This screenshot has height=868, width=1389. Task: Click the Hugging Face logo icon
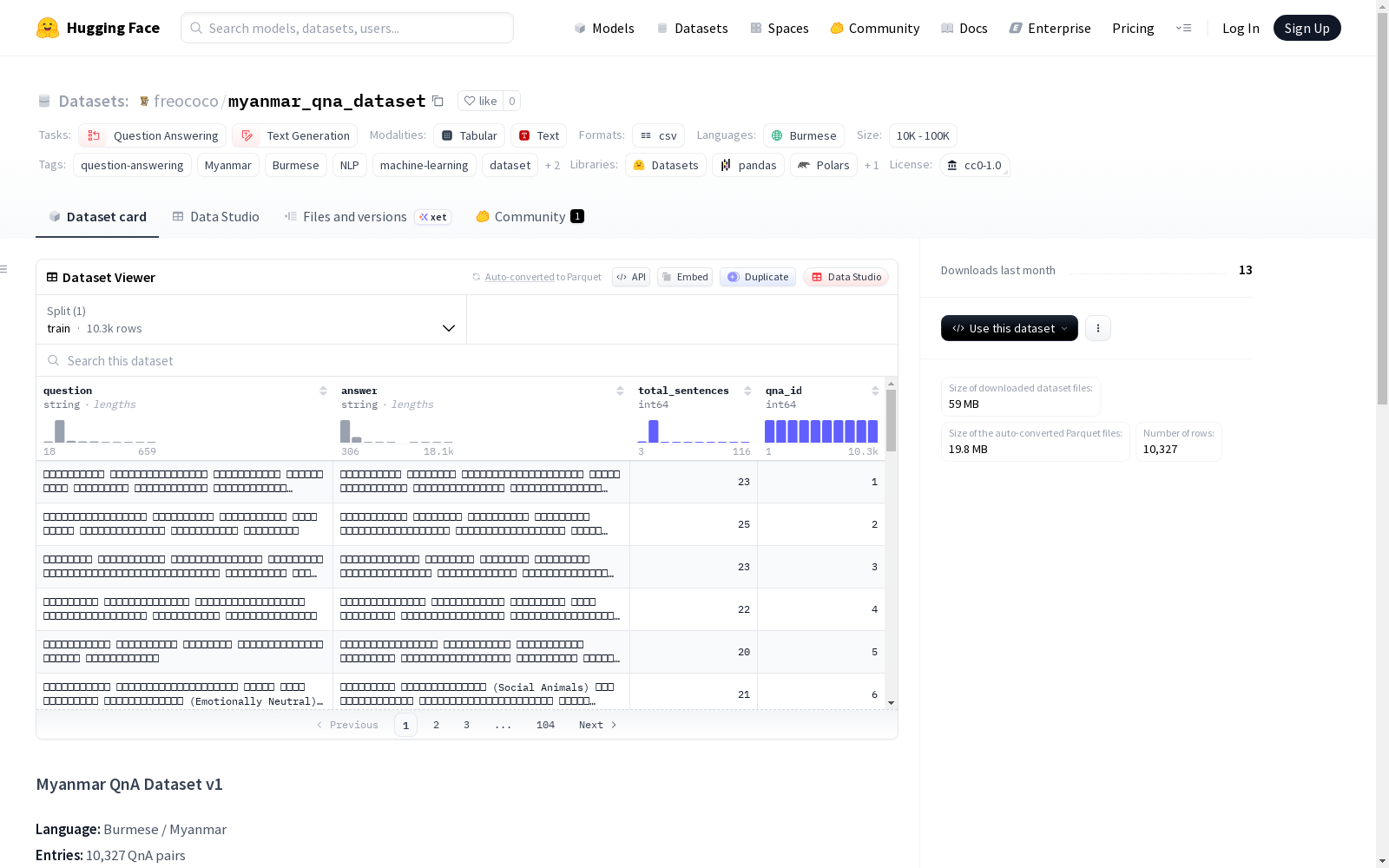pos(48,28)
